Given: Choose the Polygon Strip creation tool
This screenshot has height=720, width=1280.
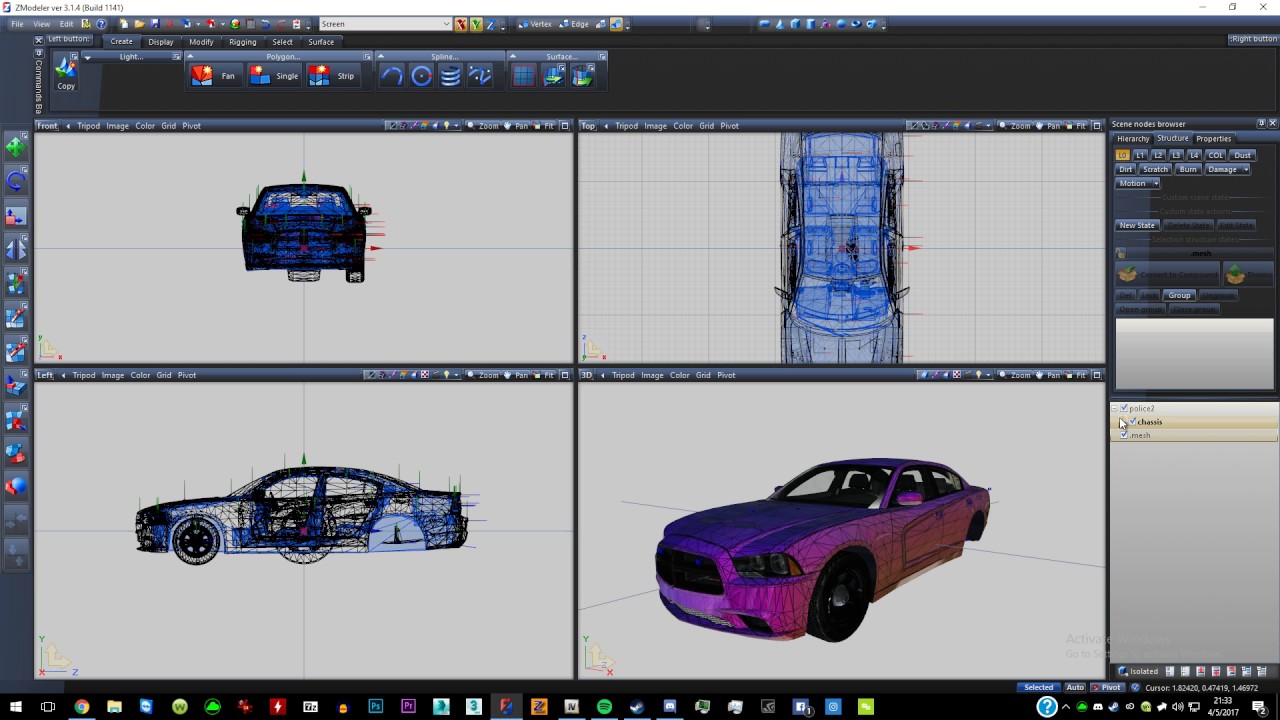Looking at the screenshot, I should [x=332, y=76].
